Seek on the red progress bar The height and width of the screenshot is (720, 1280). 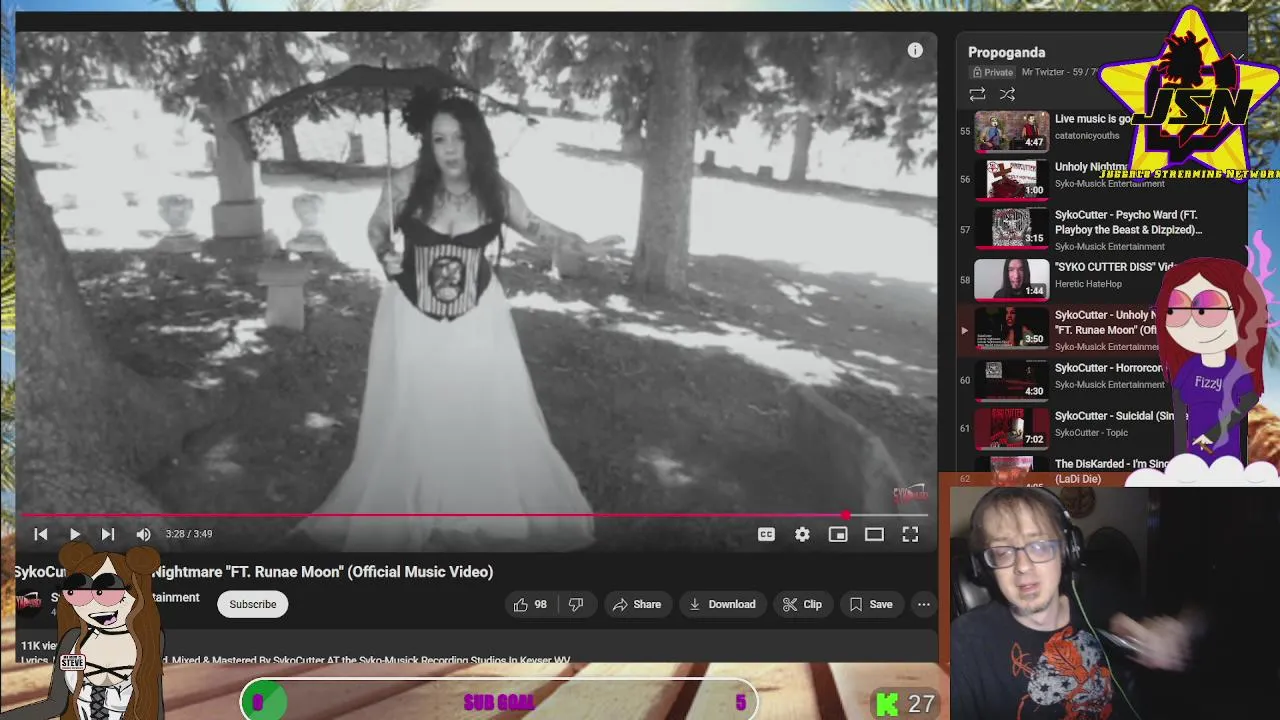point(476,516)
